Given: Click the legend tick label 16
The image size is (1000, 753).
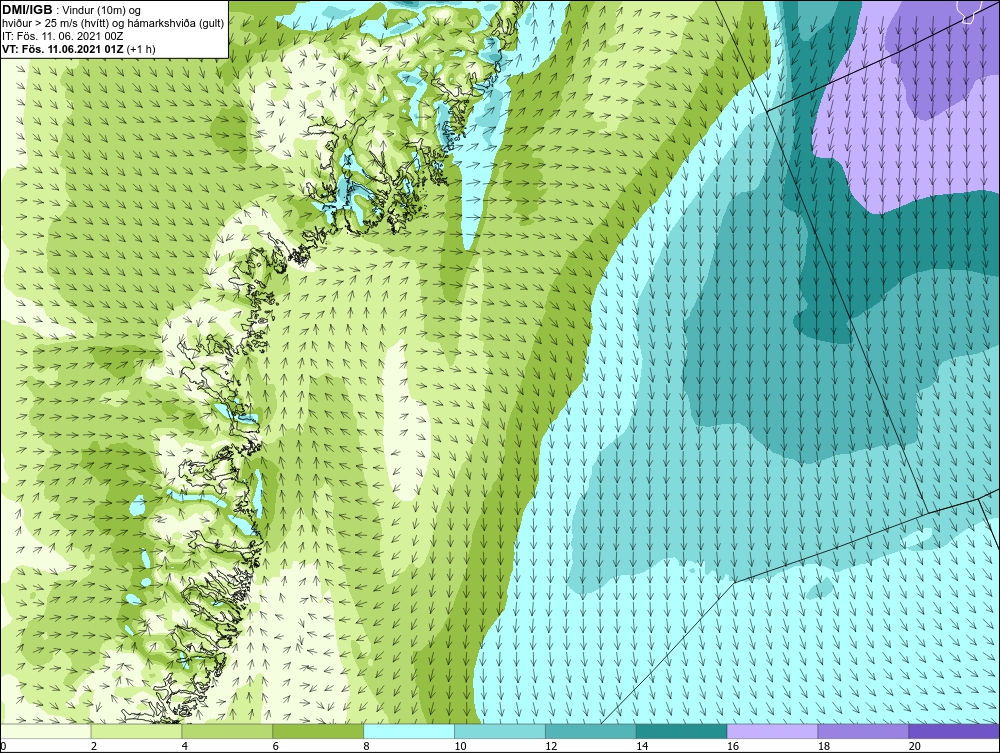Looking at the screenshot, I should (x=733, y=746).
